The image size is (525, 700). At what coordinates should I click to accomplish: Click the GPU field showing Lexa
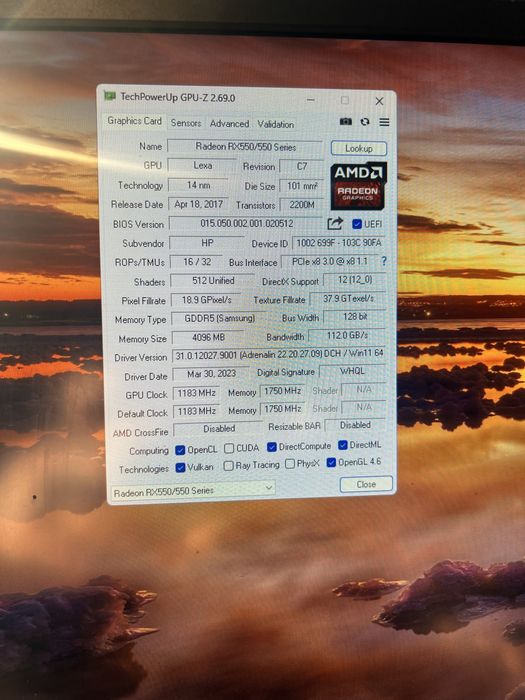click(202, 165)
